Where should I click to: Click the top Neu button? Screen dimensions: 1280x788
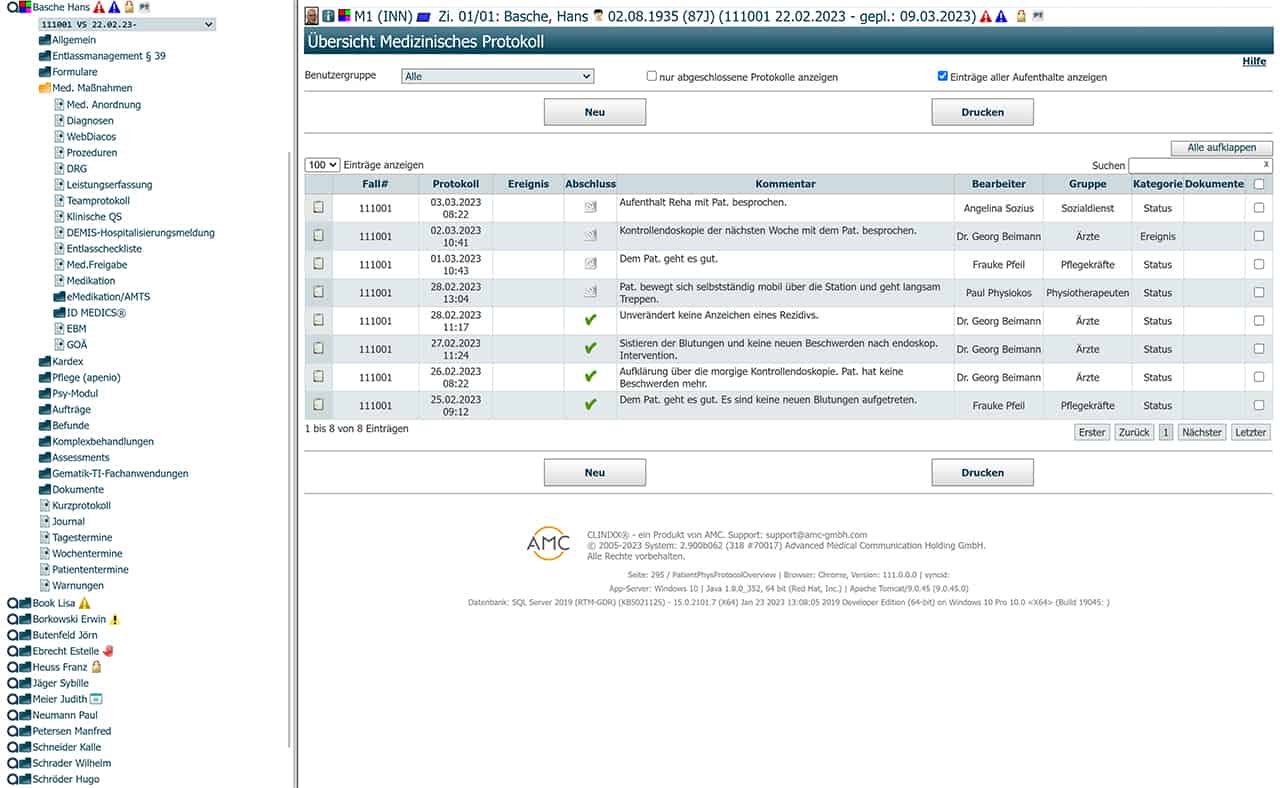pyautogui.click(x=594, y=112)
